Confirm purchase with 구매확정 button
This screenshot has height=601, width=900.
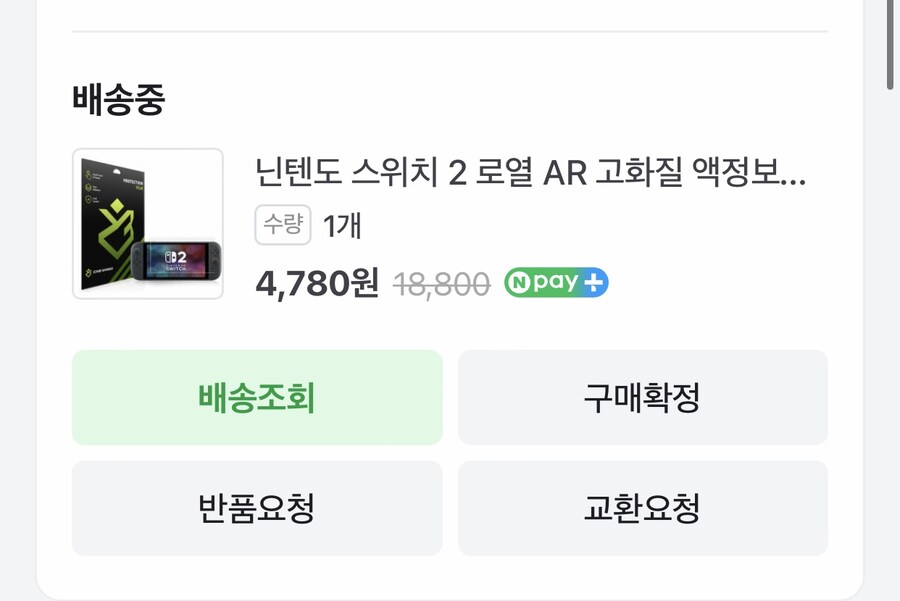coord(644,397)
